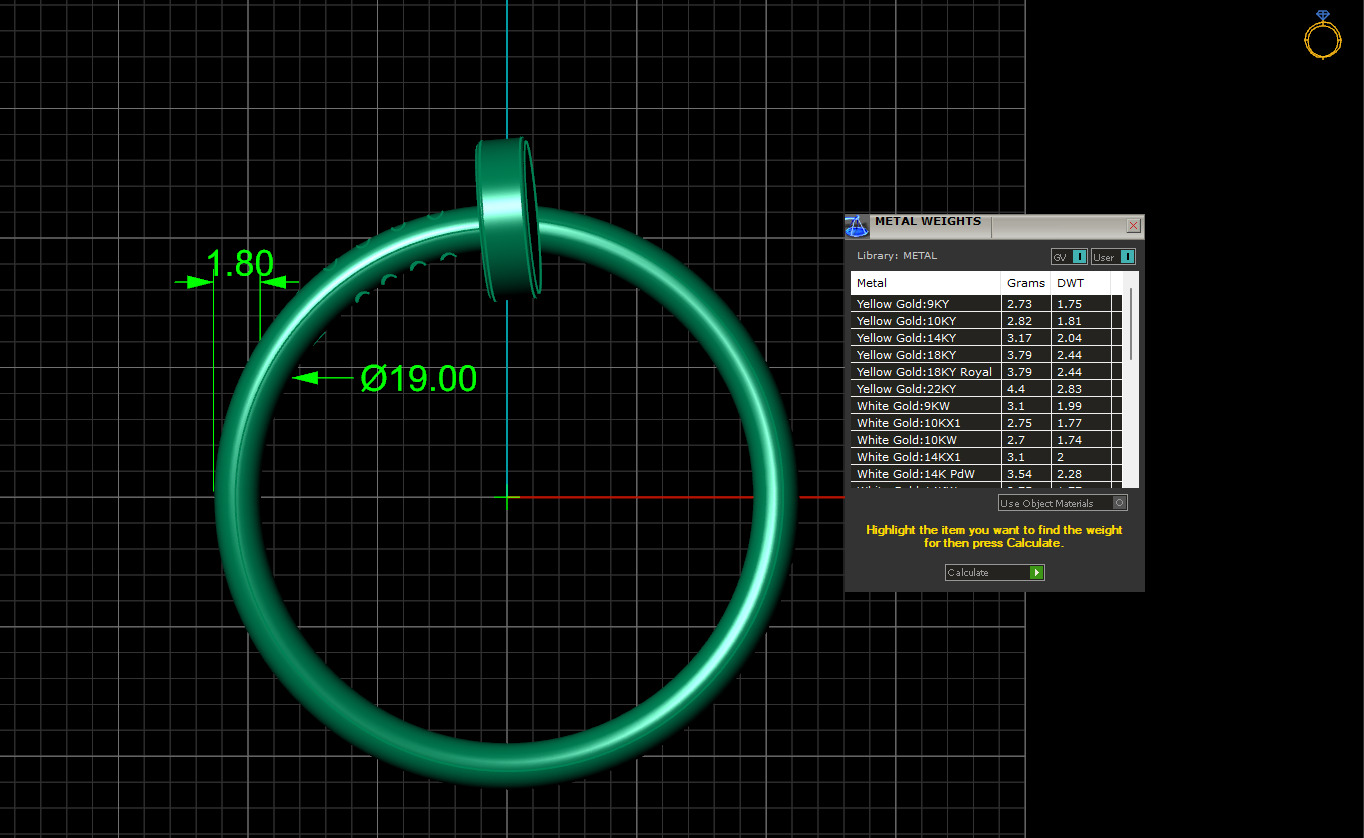This screenshot has height=838, width=1364.
Task: Toggle the User library switch
Action: pos(1113,257)
